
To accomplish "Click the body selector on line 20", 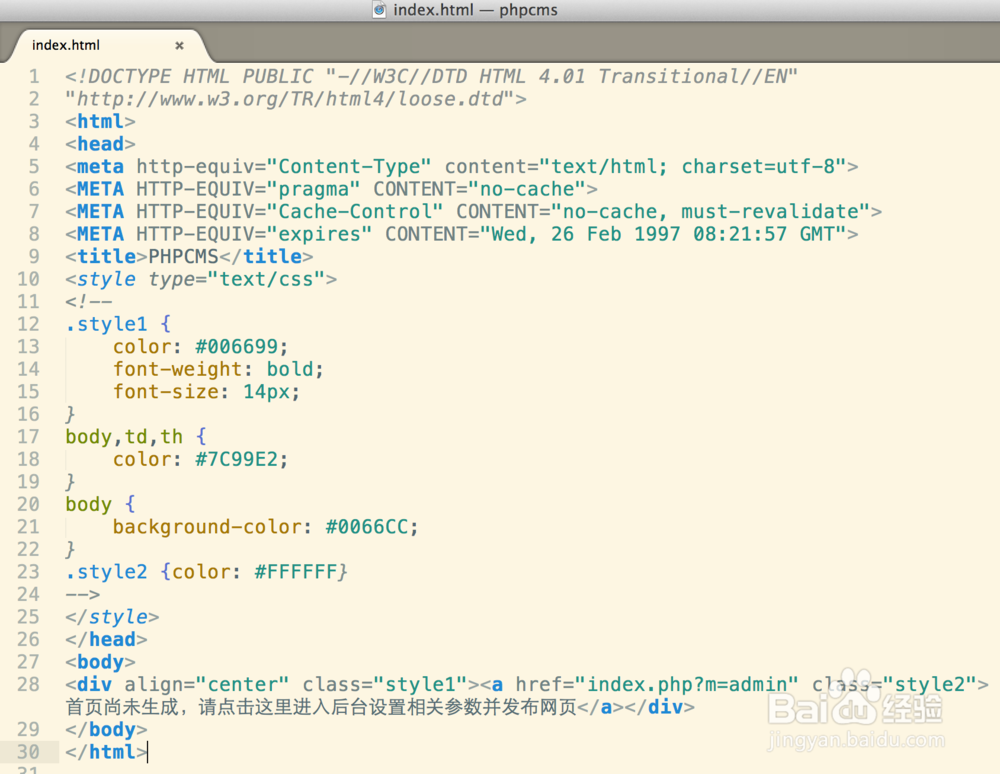I will coord(89,504).
